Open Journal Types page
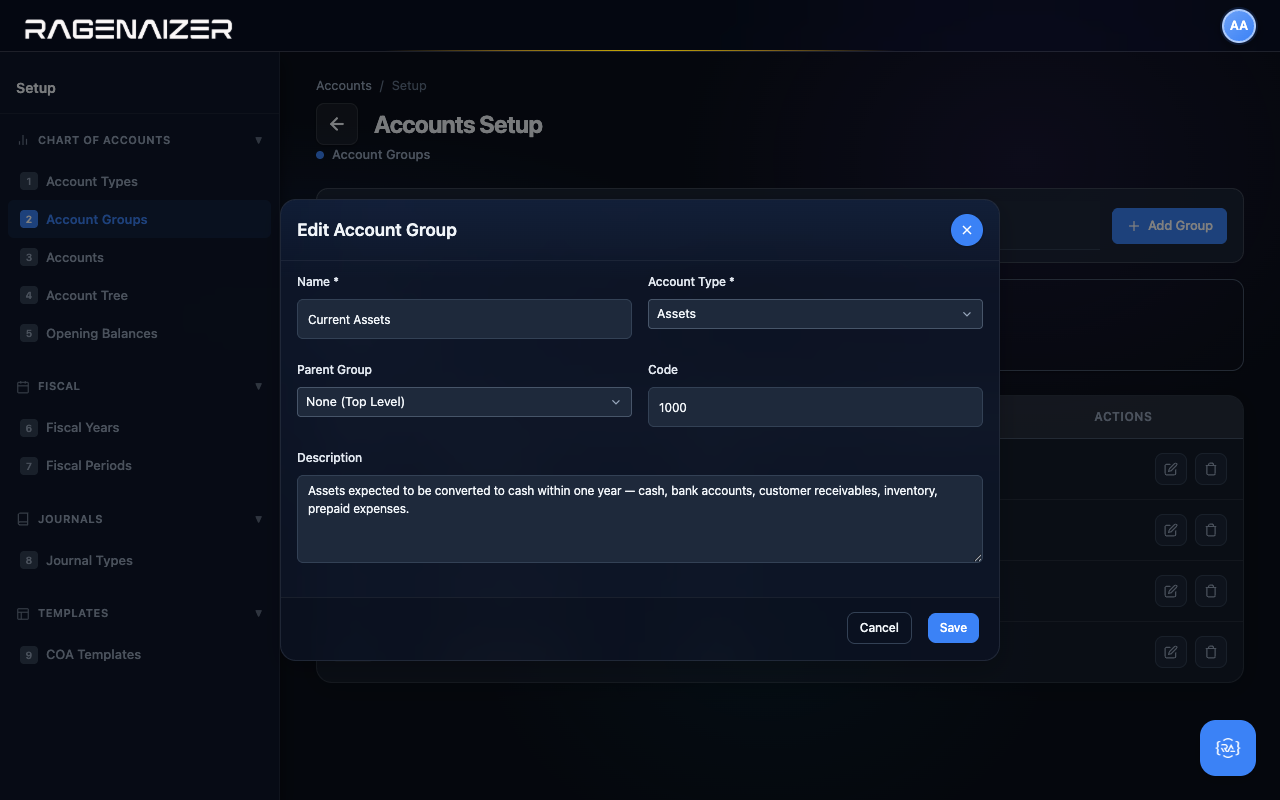The image size is (1280, 800). tap(139, 560)
